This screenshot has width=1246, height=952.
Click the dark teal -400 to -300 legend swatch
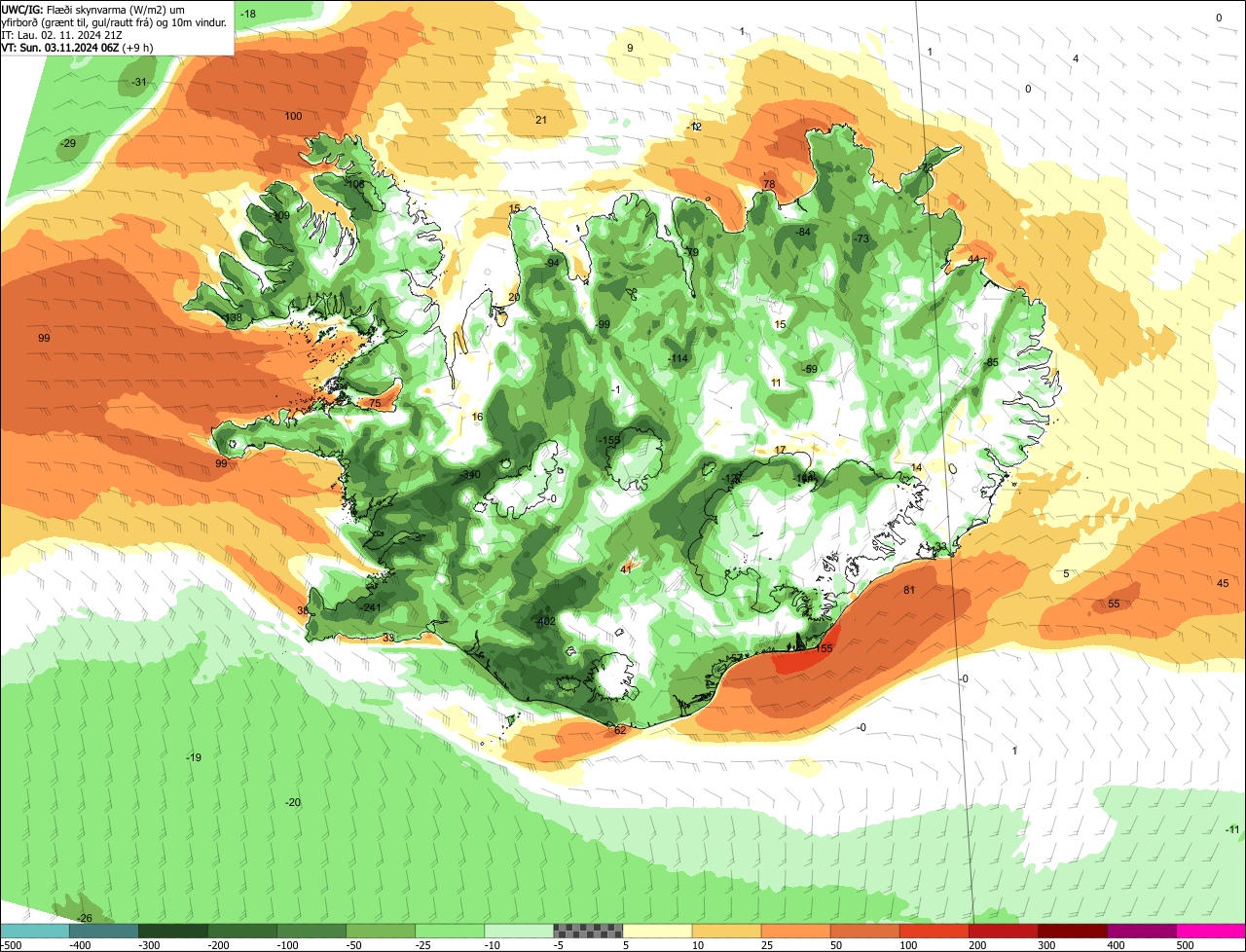coord(103,931)
